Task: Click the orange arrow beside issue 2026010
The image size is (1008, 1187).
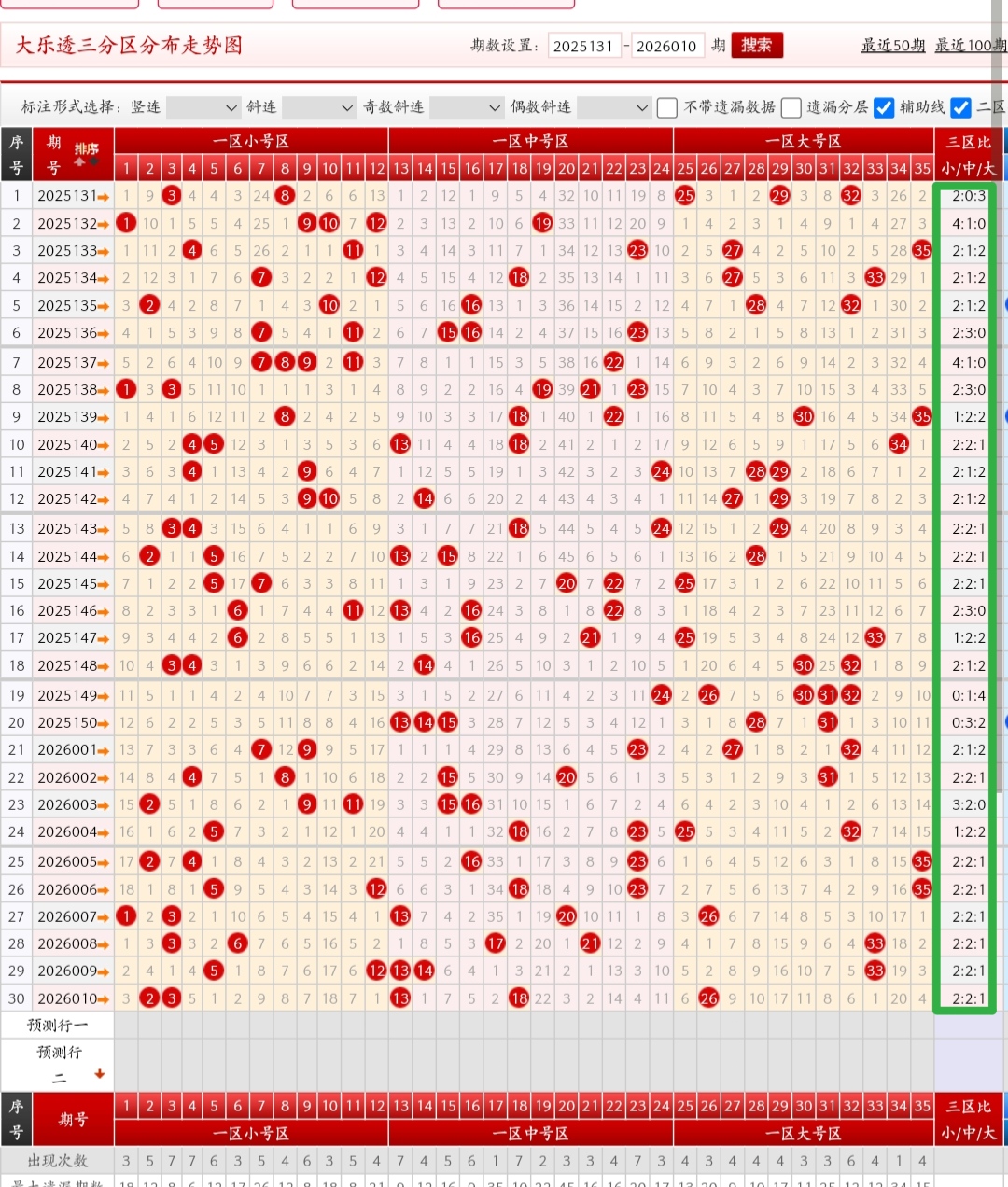Action: (x=103, y=998)
